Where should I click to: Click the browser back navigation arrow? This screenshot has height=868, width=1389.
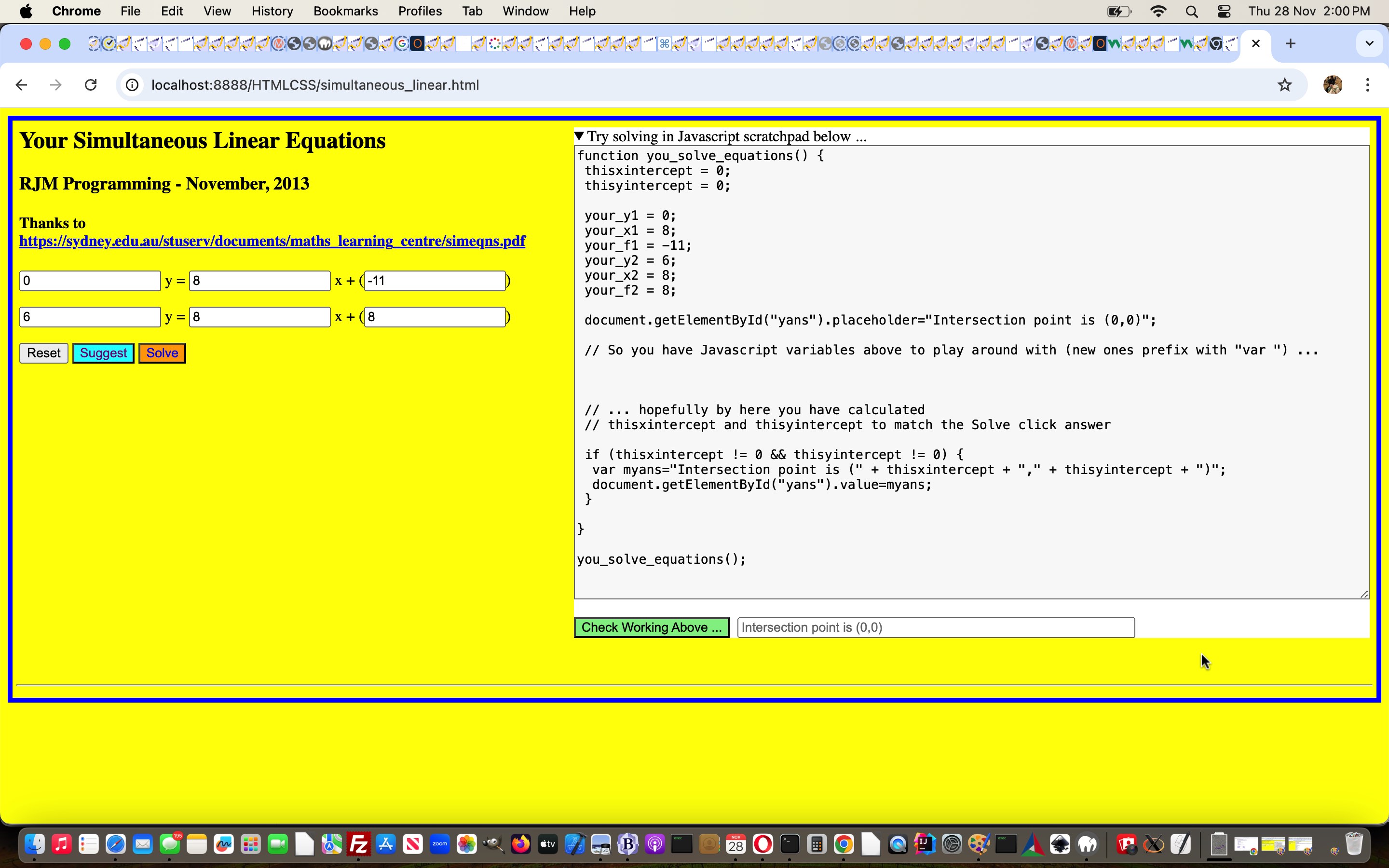(21, 84)
